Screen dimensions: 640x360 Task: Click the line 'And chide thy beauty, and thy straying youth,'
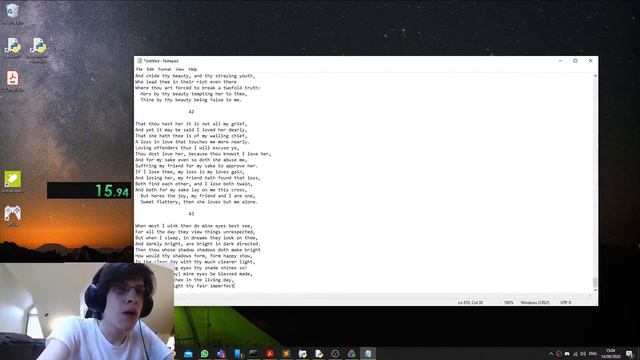tap(195, 76)
